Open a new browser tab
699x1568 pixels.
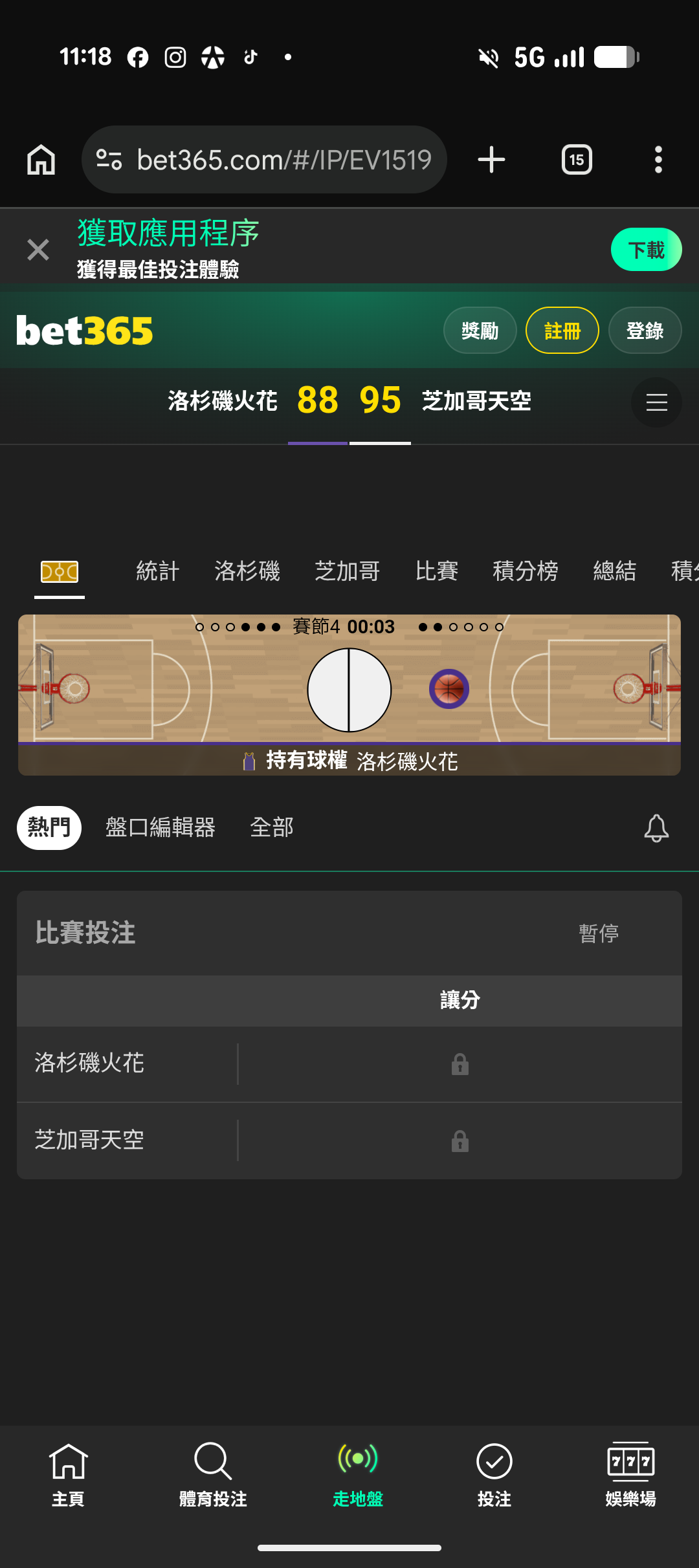tap(491, 160)
